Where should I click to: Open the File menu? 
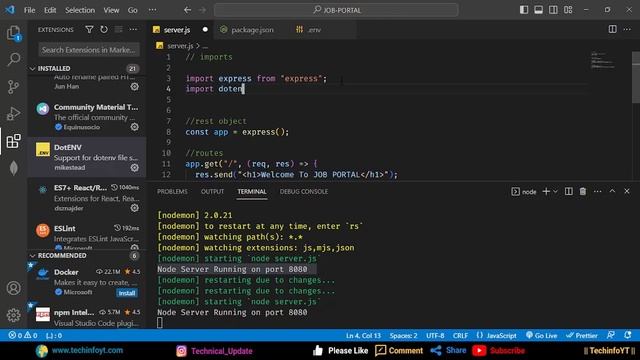point(29,10)
